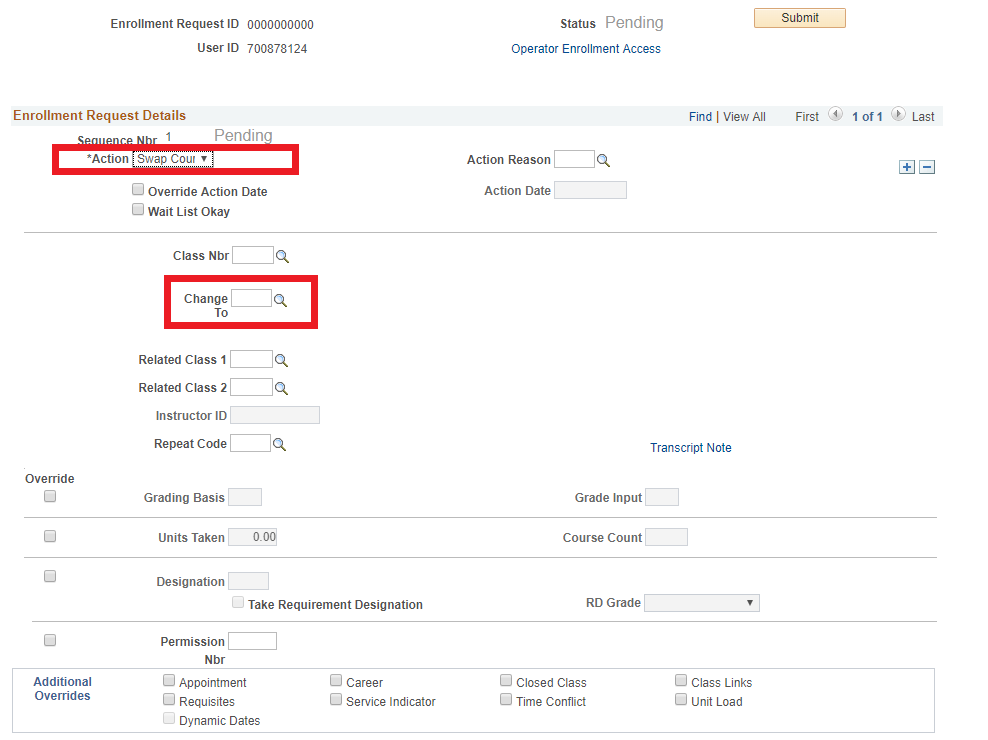Click Related Class 2 lookup icon
Screen dimensions: 988x740
pos(281,388)
